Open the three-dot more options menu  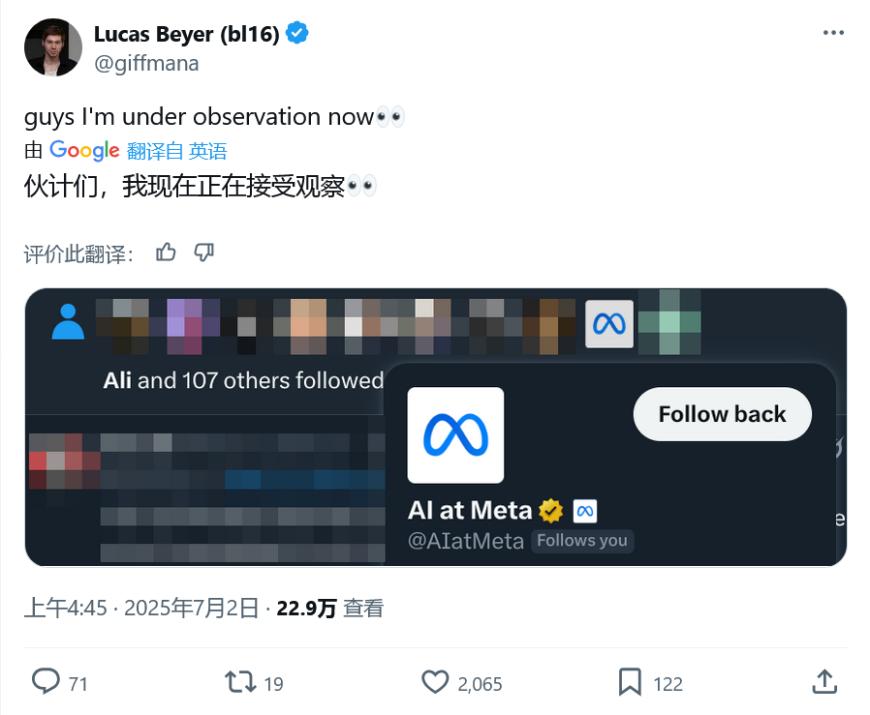tap(833, 33)
